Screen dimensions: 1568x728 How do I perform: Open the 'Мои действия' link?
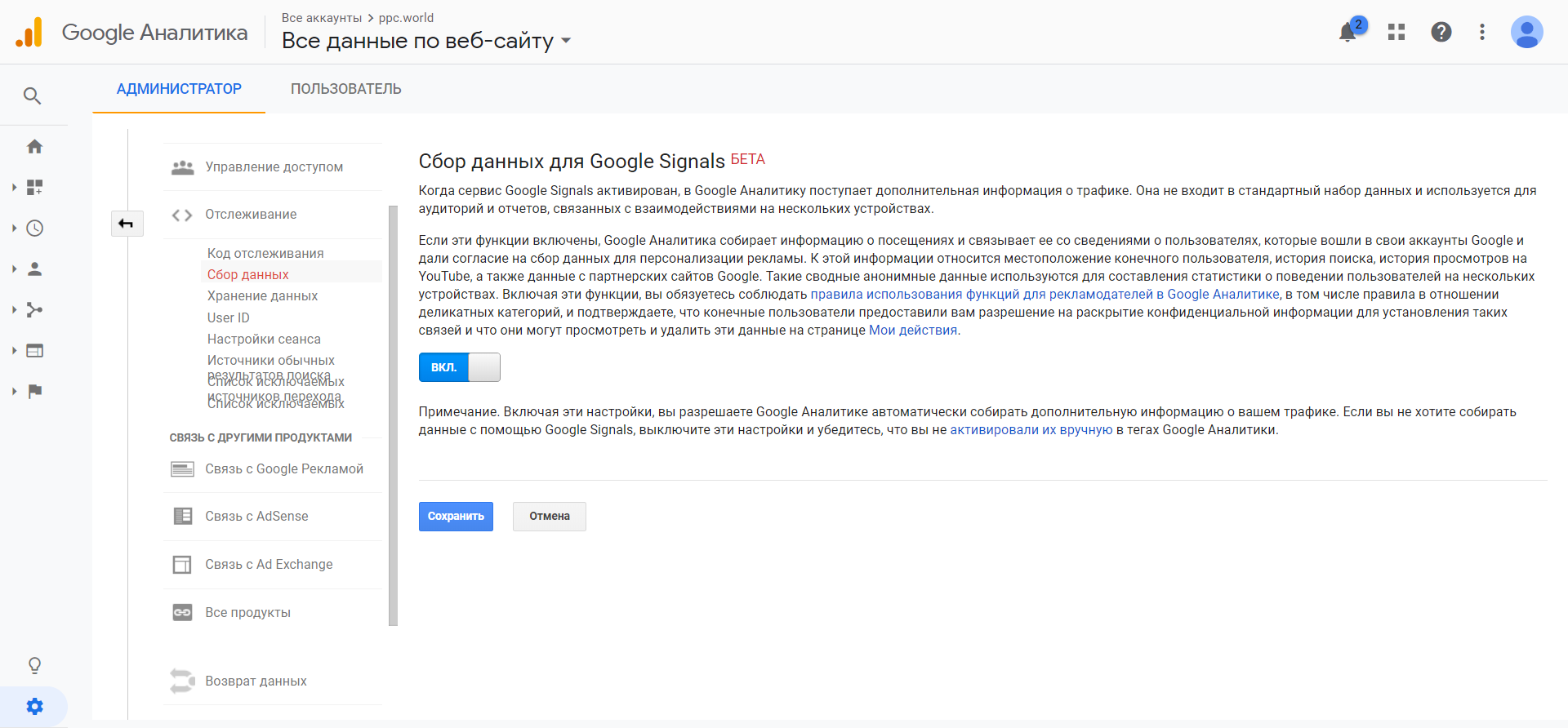(912, 331)
